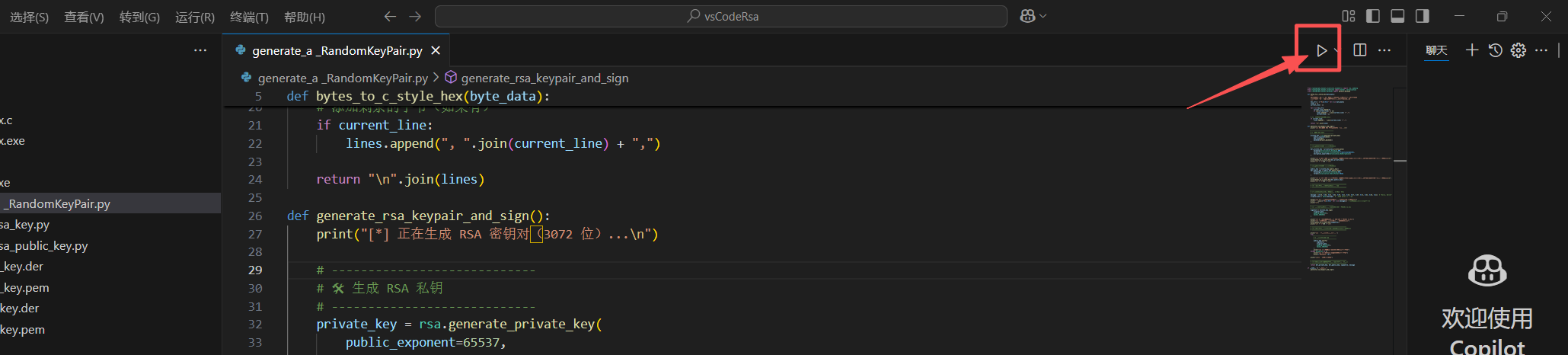Click the vsCodeRsa search box
1568x355 pixels.
click(x=721, y=16)
